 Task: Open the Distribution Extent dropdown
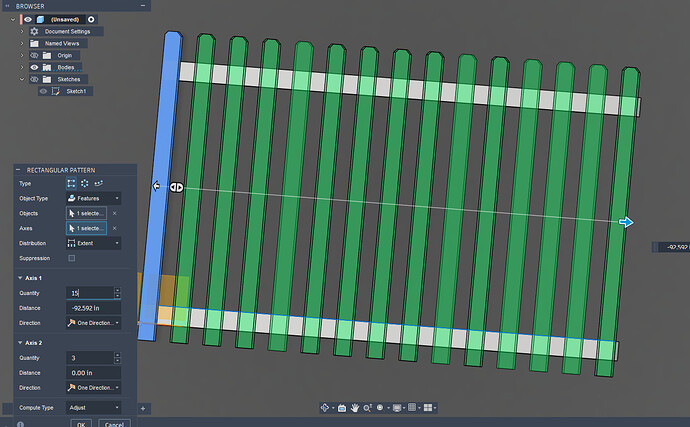click(x=93, y=243)
